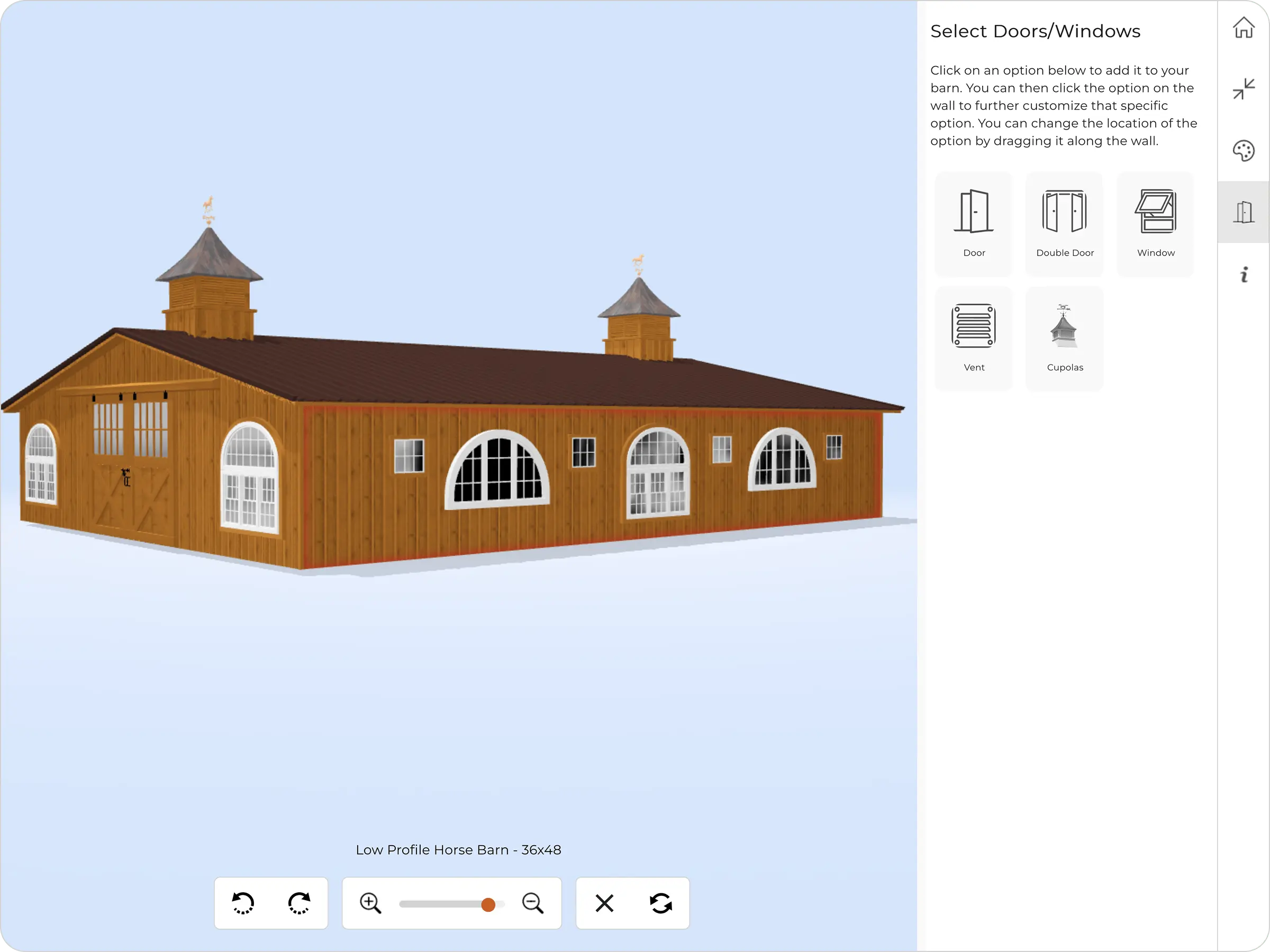Rotate the barn view counterclockwise

pyautogui.click(x=243, y=903)
